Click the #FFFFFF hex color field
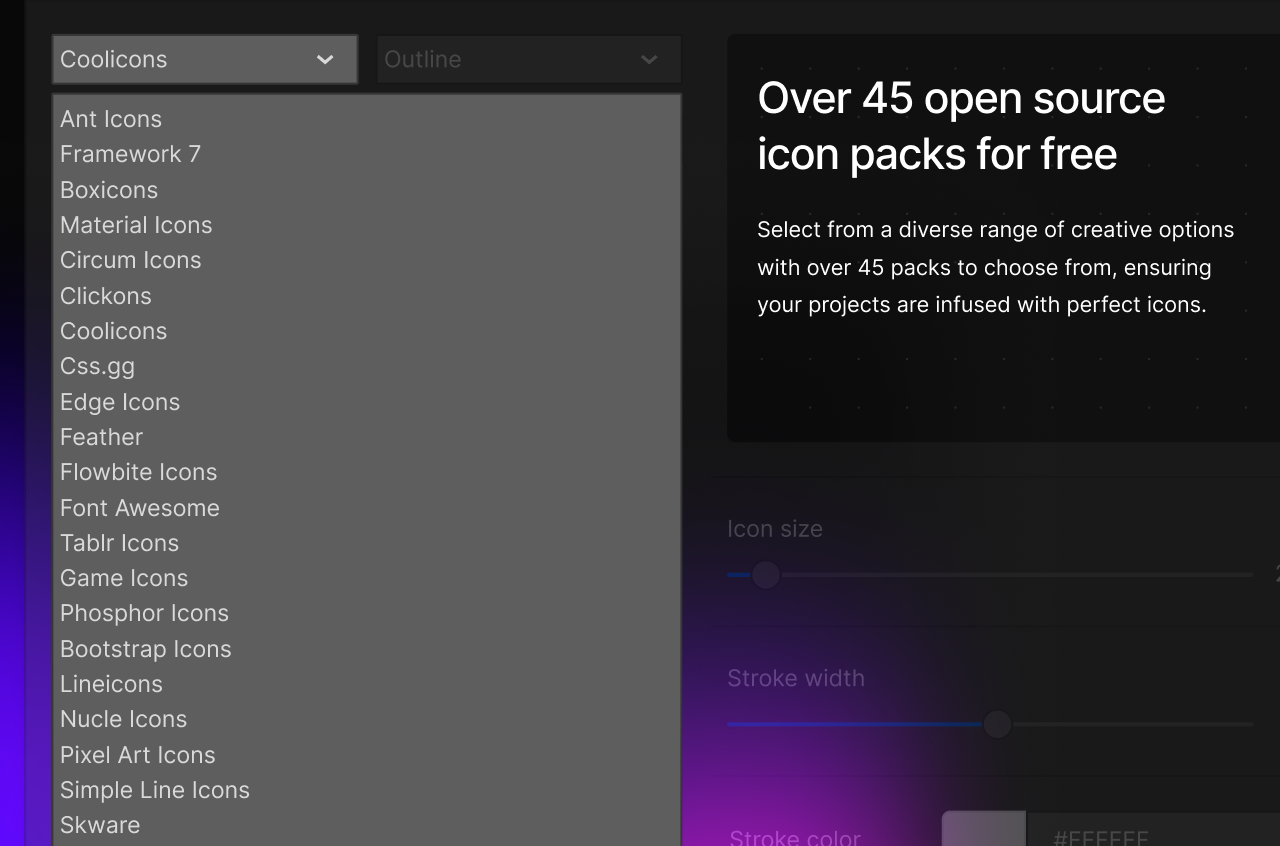This screenshot has width=1280, height=846. [x=1154, y=830]
